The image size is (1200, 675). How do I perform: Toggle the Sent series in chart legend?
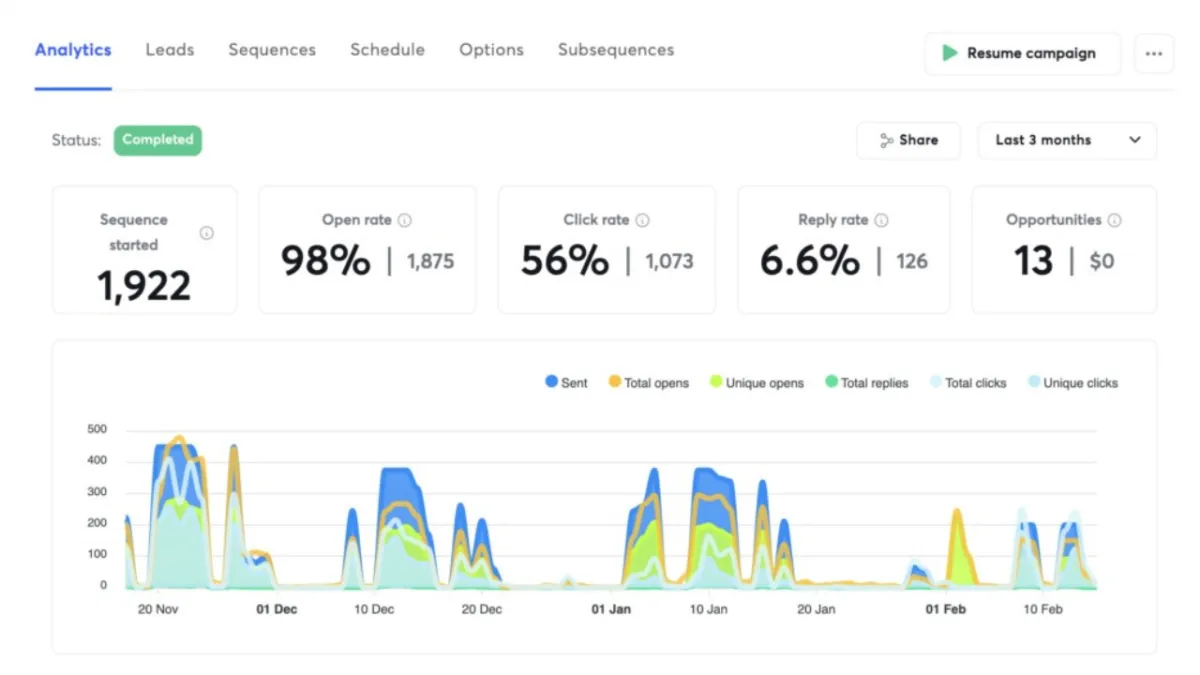pyautogui.click(x=566, y=382)
